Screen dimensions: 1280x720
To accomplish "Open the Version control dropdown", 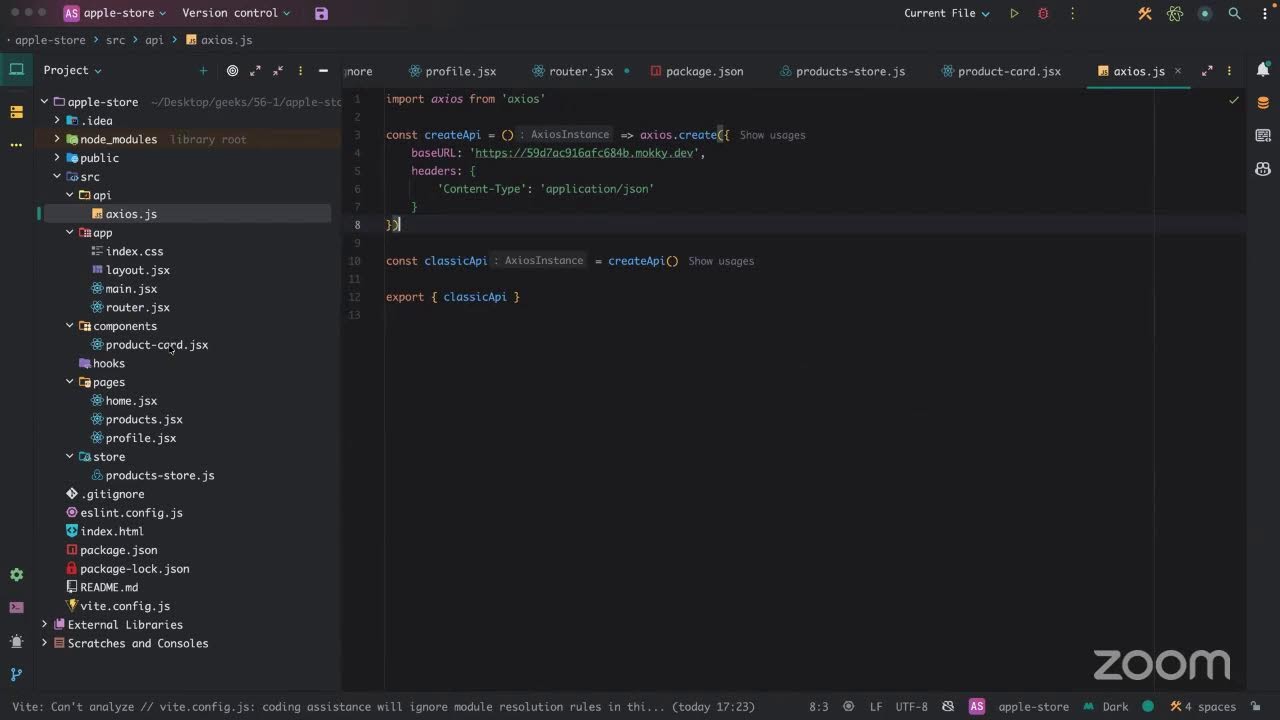I will (x=236, y=13).
